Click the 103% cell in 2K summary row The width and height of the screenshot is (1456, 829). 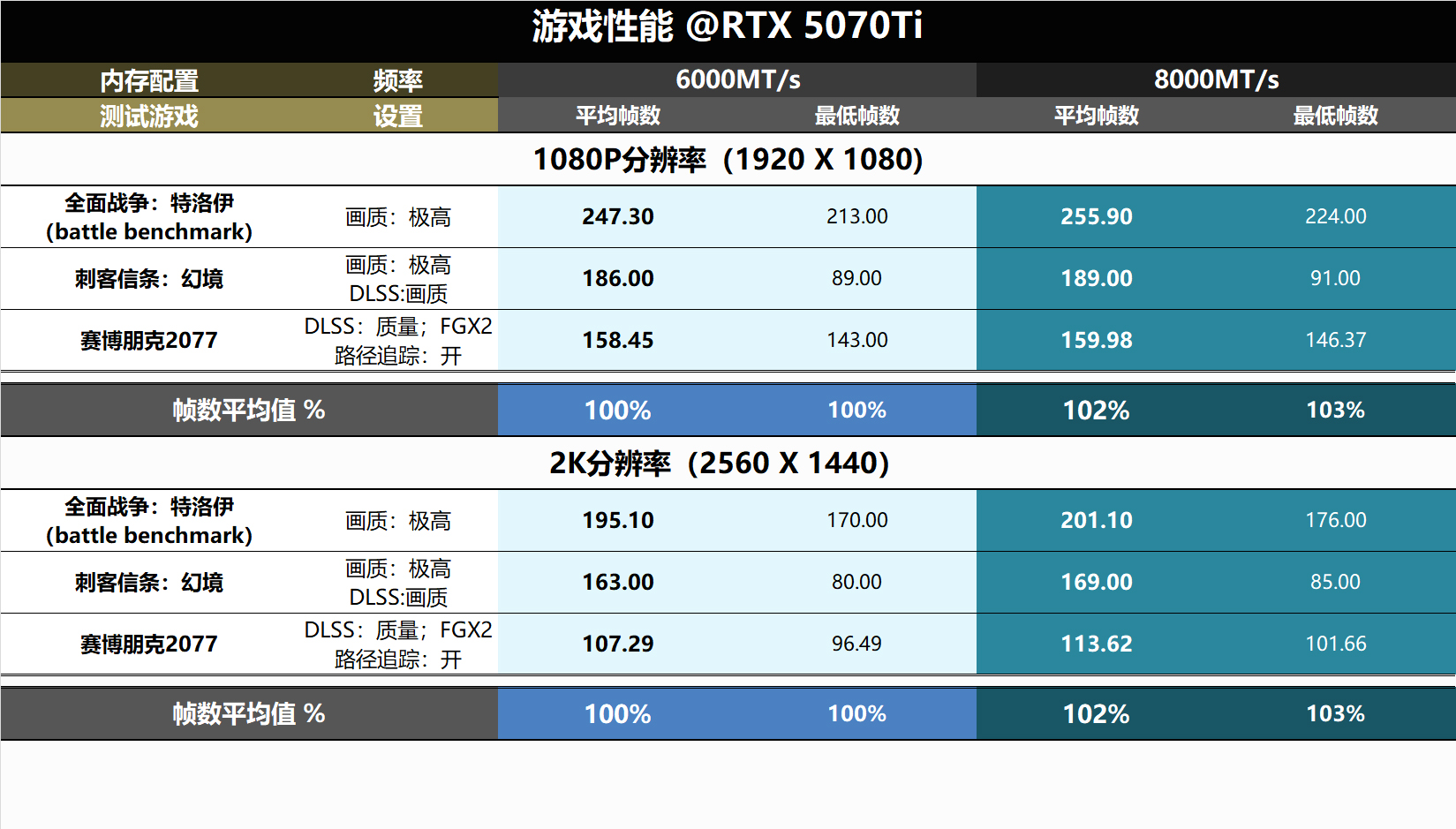click(1336, 713)
